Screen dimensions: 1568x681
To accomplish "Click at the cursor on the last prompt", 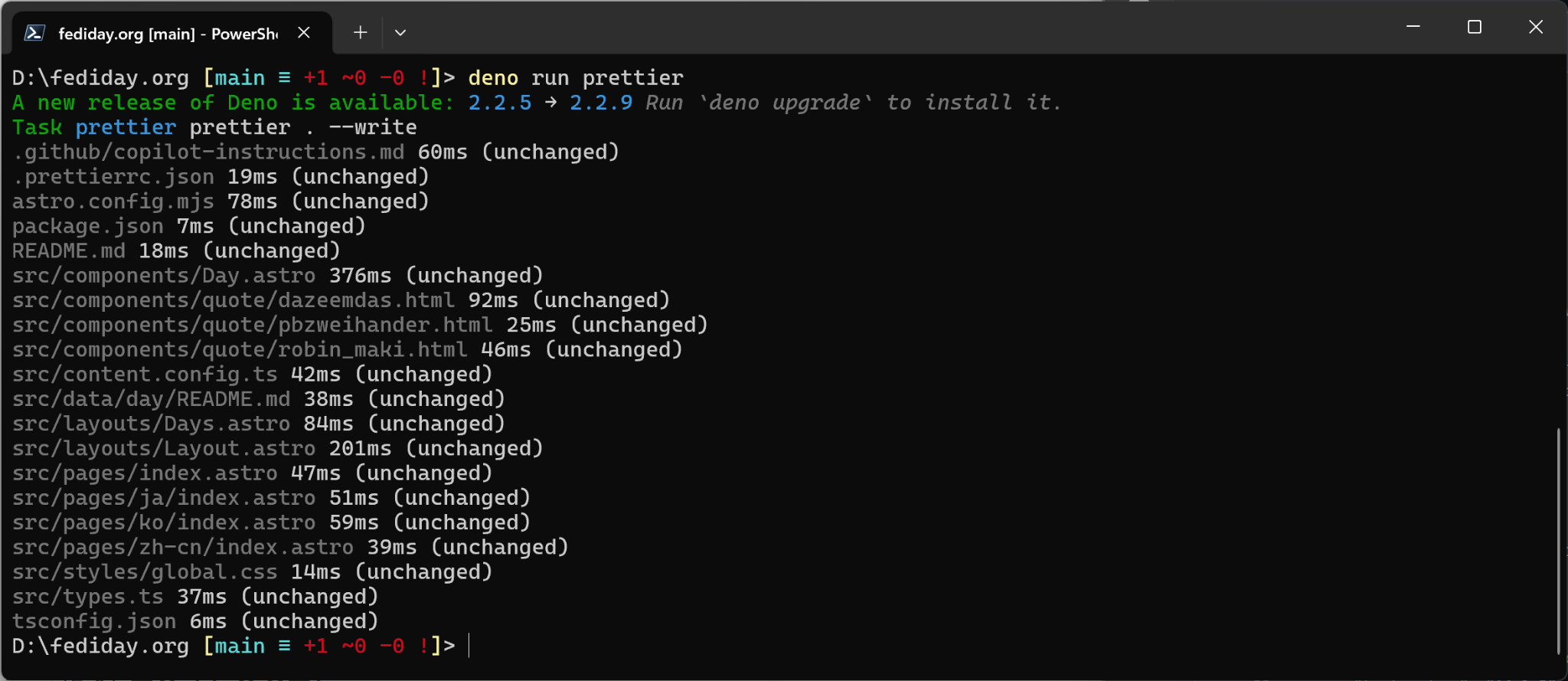I will [x=469, y=646].
